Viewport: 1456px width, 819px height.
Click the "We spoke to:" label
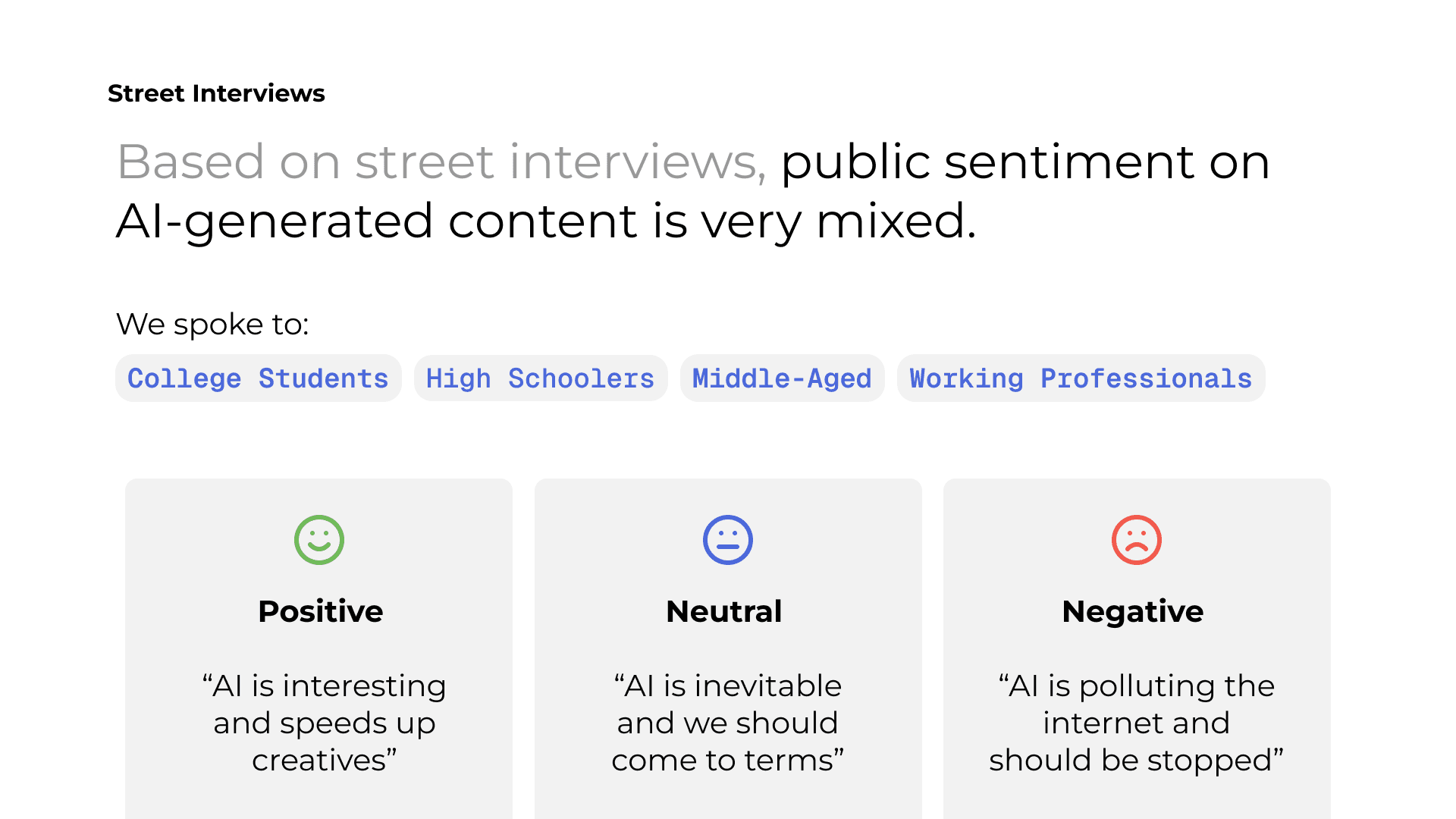coord(212,324)
